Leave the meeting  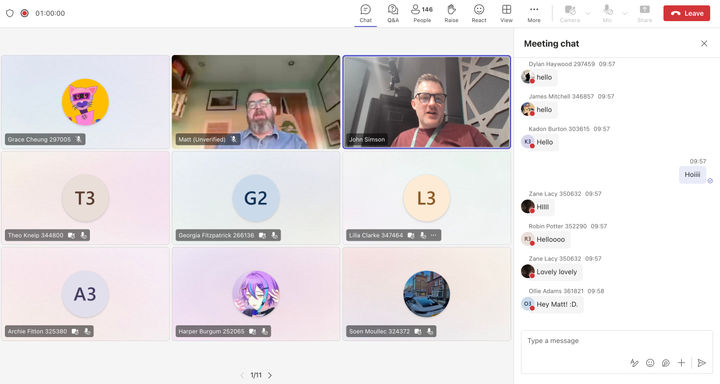686,13
